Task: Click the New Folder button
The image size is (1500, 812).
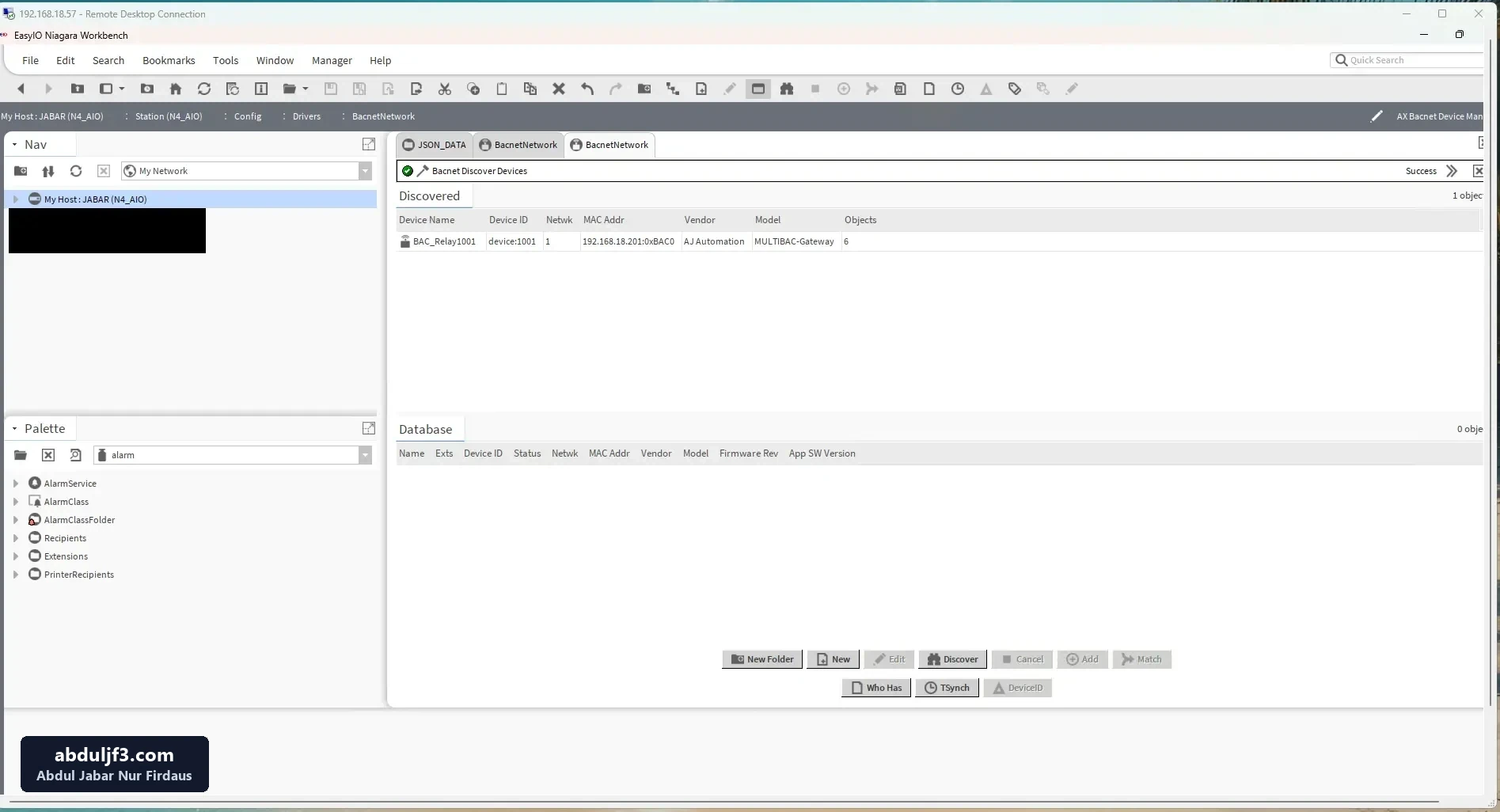Action: point(762,659)
